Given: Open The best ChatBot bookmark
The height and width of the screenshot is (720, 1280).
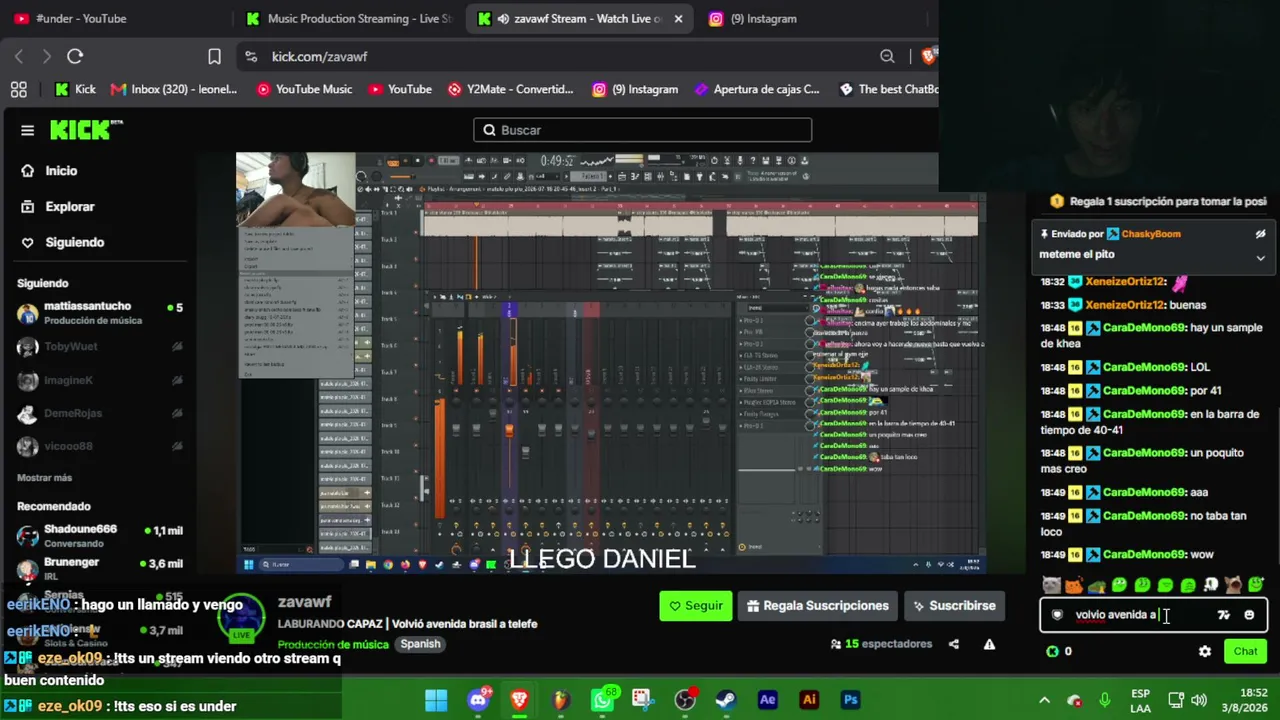Looking at the screenshot, I should (x=888, y=89).
